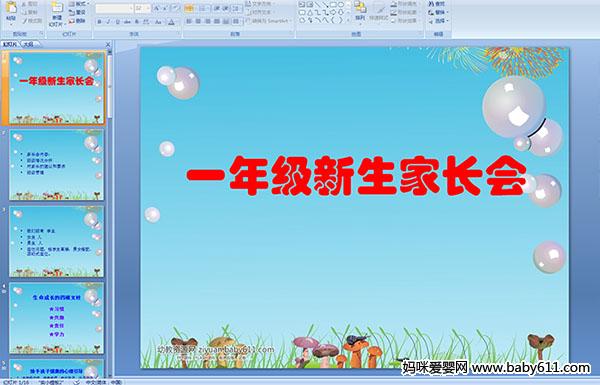Click the Quick Styles icon
Screen dimensions: 600x385
pos(378,8)
